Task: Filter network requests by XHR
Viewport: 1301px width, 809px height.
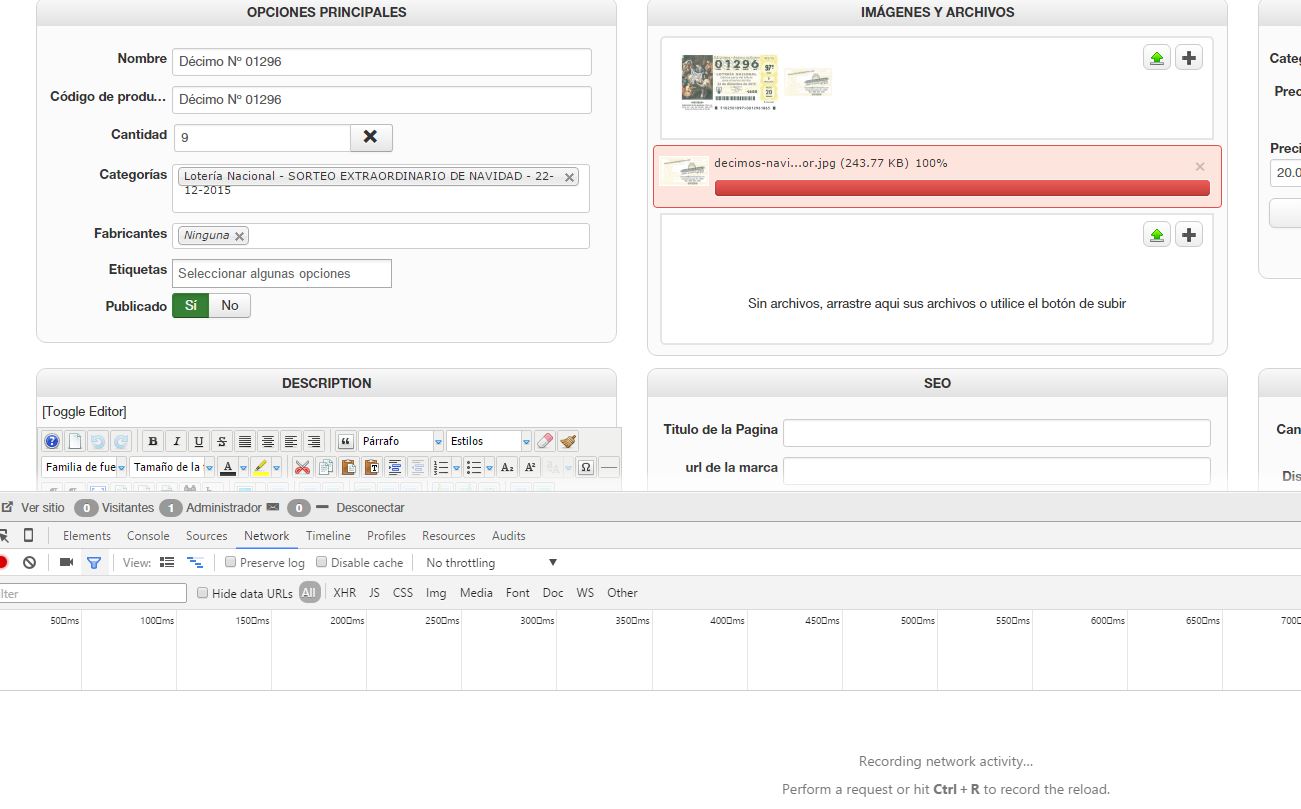Action: coord(345,593)
